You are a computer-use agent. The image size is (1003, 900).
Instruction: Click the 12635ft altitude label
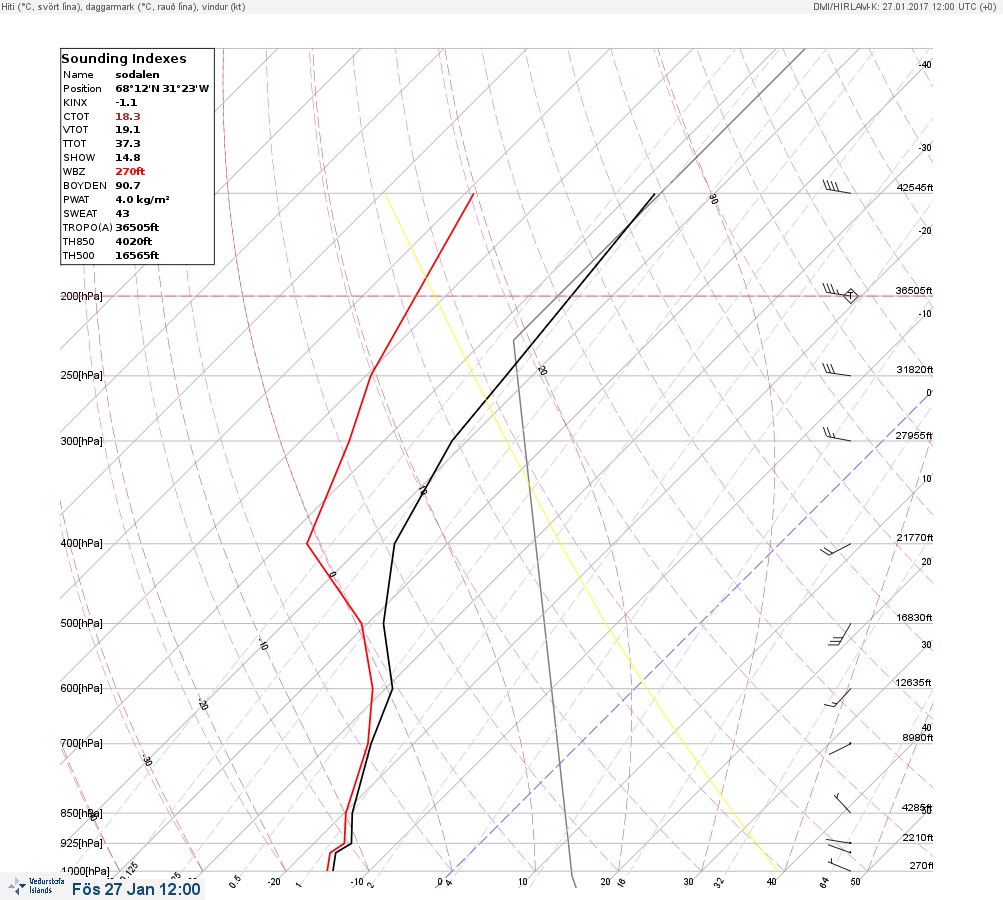(x=913, y=683)
